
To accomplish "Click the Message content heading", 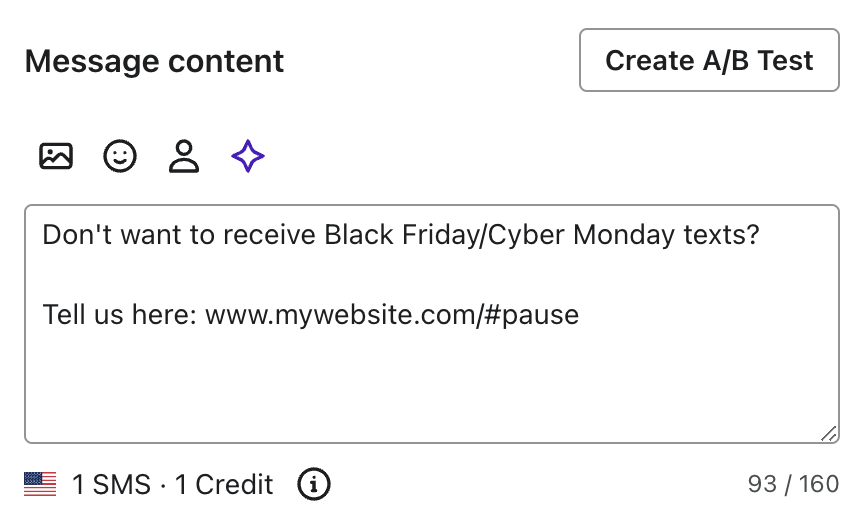I will tap(155, 61).
